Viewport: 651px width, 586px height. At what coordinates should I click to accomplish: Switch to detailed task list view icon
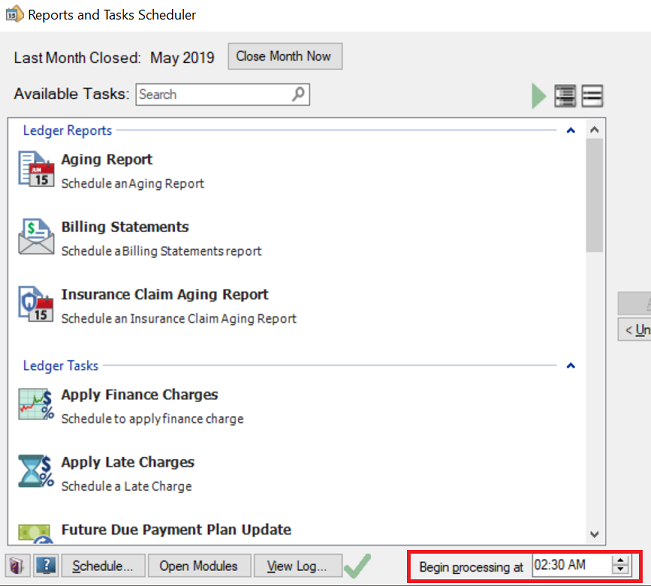point(565,96)
